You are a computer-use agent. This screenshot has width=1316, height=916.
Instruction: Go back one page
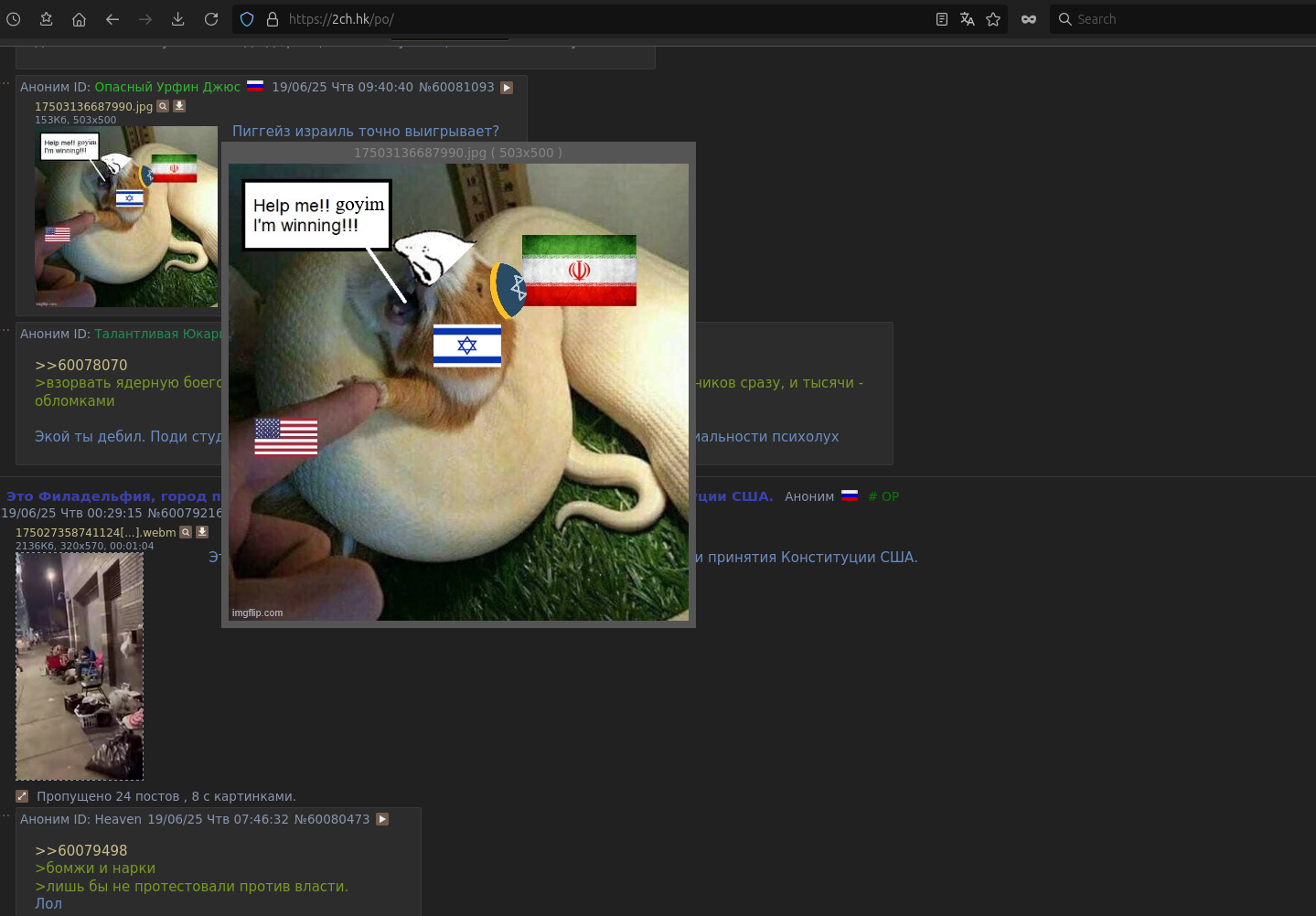[112, 19]
